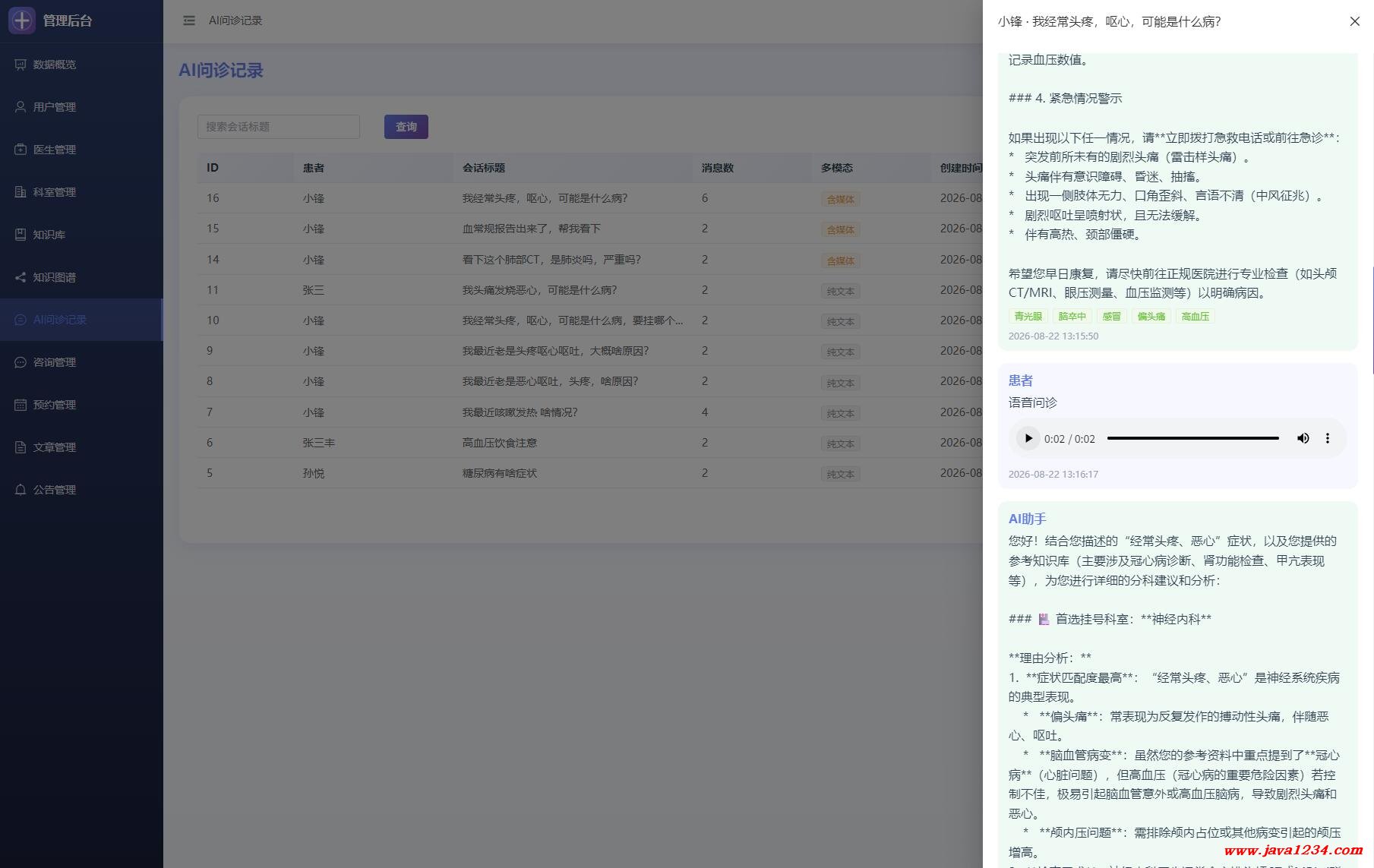Close the conversation detail drawer
The height and width of the screenshot is (868, 1374).
1354,21
